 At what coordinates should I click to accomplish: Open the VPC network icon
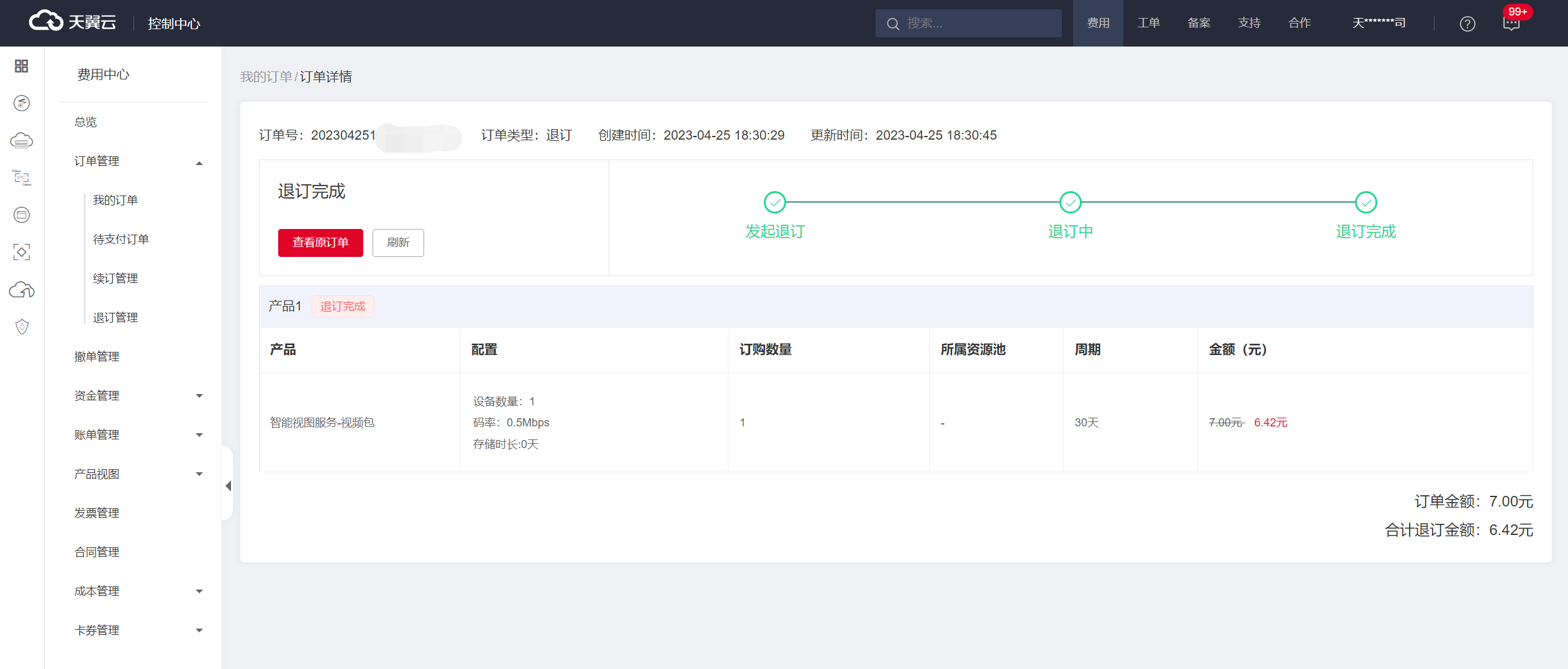point(22,178)
